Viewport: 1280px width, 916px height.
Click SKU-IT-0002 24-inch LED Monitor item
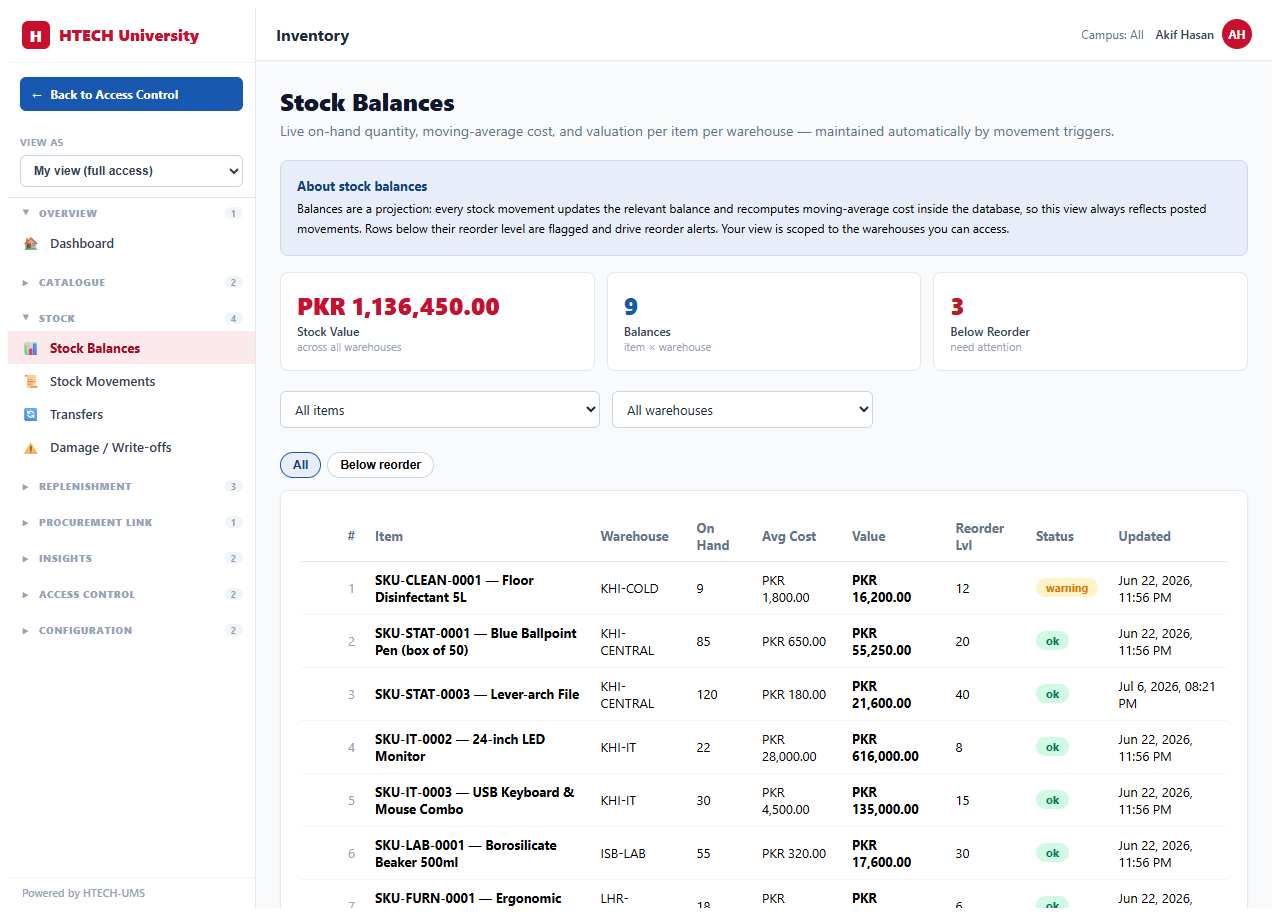460,747
